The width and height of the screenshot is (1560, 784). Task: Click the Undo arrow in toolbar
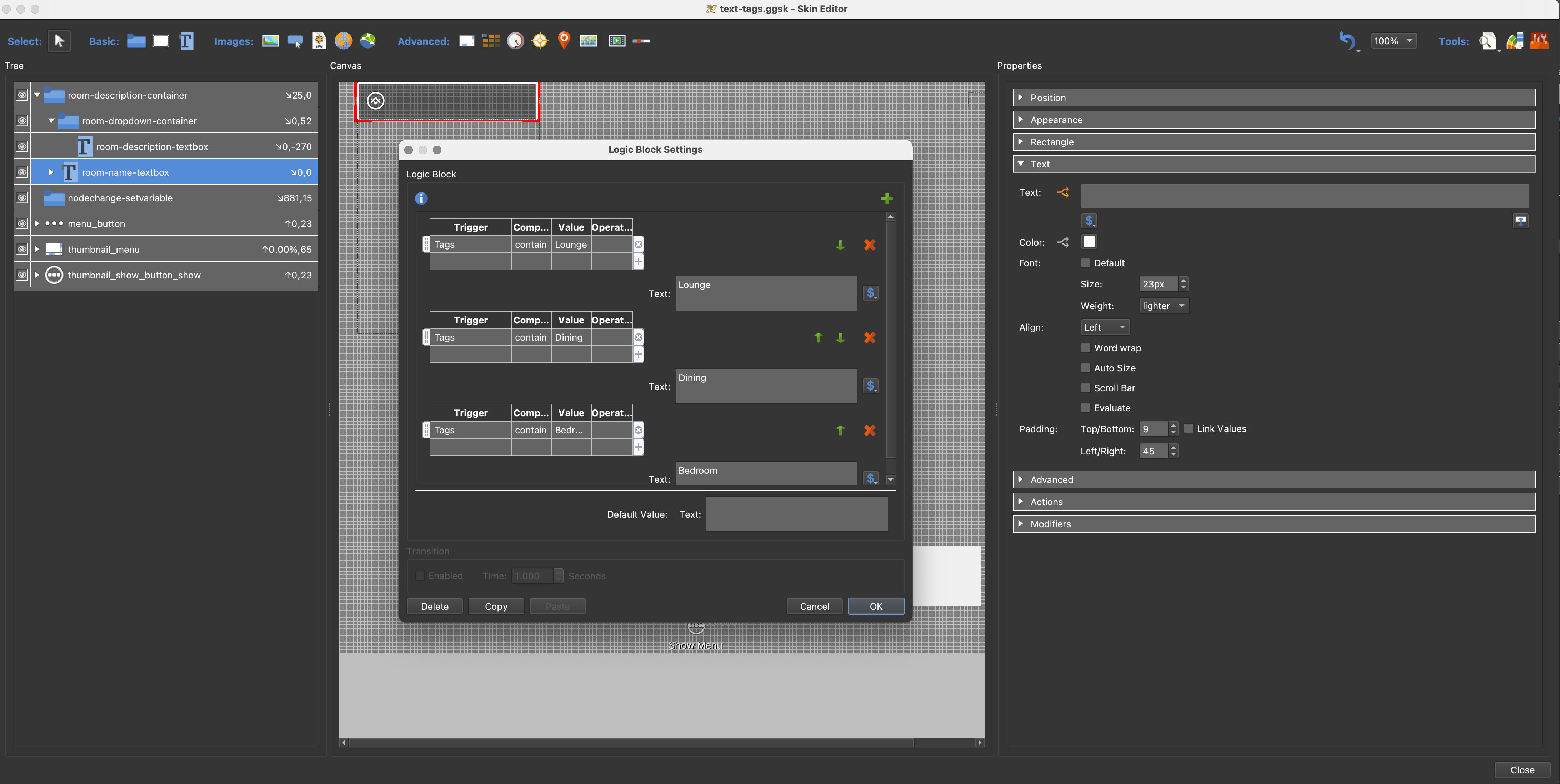point(1347,41)
